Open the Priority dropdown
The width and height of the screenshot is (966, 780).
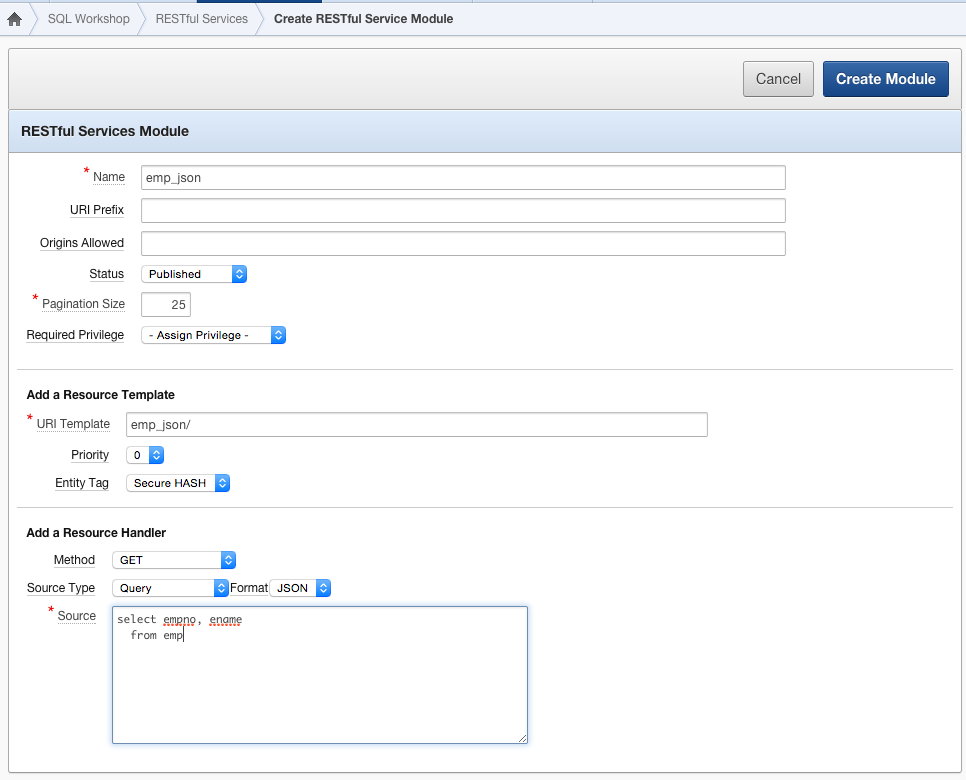coord(145,455)
